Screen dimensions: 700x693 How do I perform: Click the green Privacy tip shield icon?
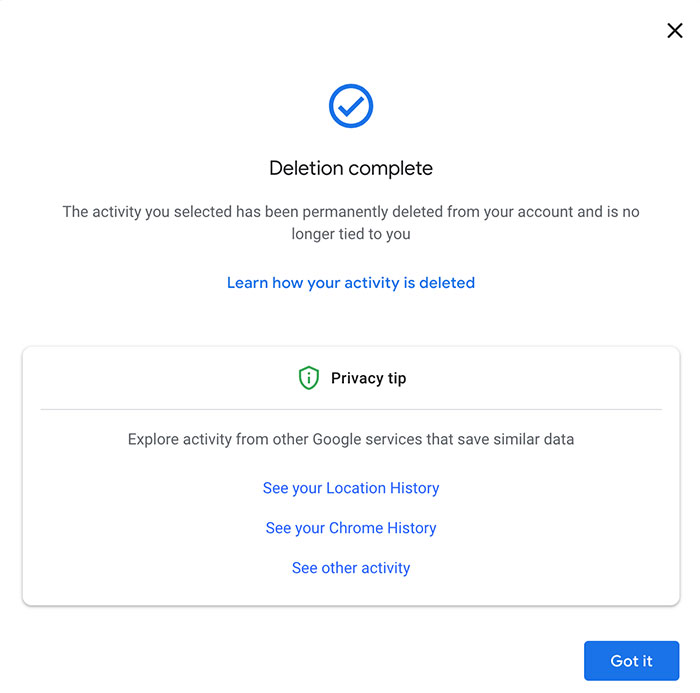point(309,378)
